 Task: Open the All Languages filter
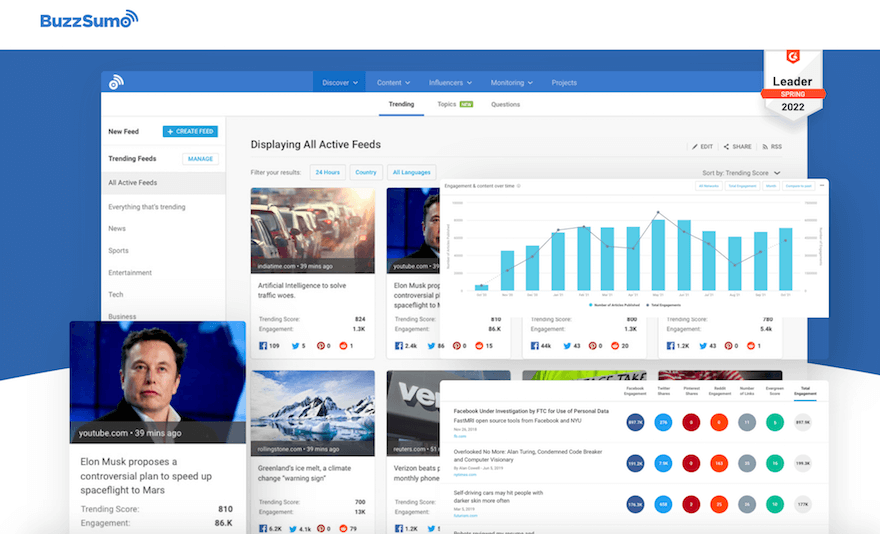(x=411, y=172)
